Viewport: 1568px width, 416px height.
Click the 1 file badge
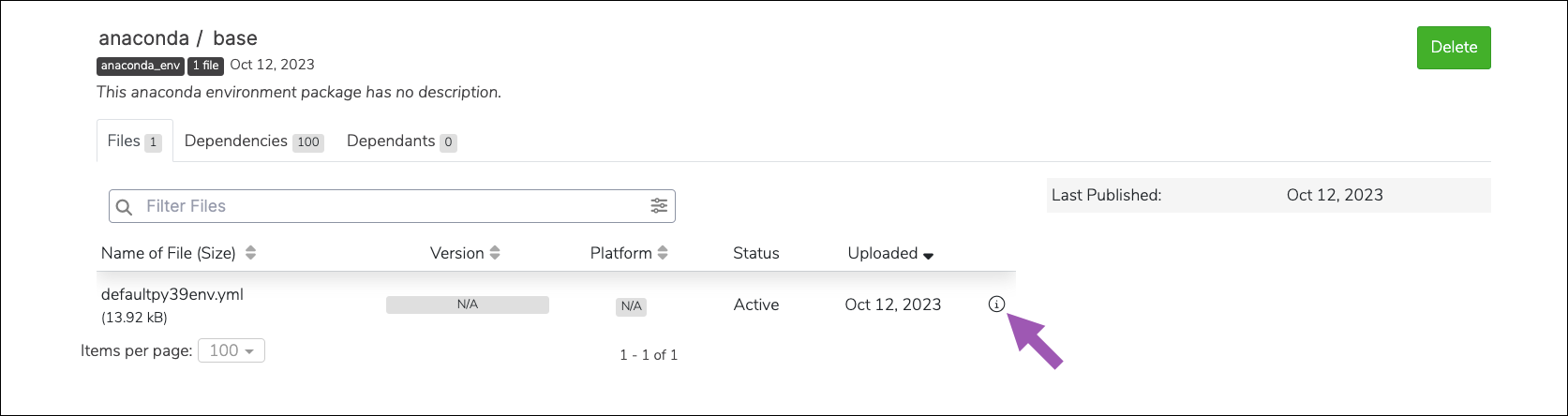click(205, 66)
